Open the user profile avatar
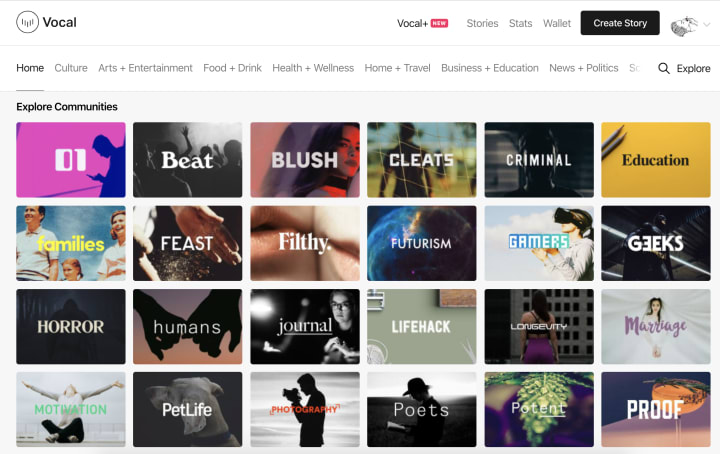Screen dimensions: 720x454 [x=684, y=26]
